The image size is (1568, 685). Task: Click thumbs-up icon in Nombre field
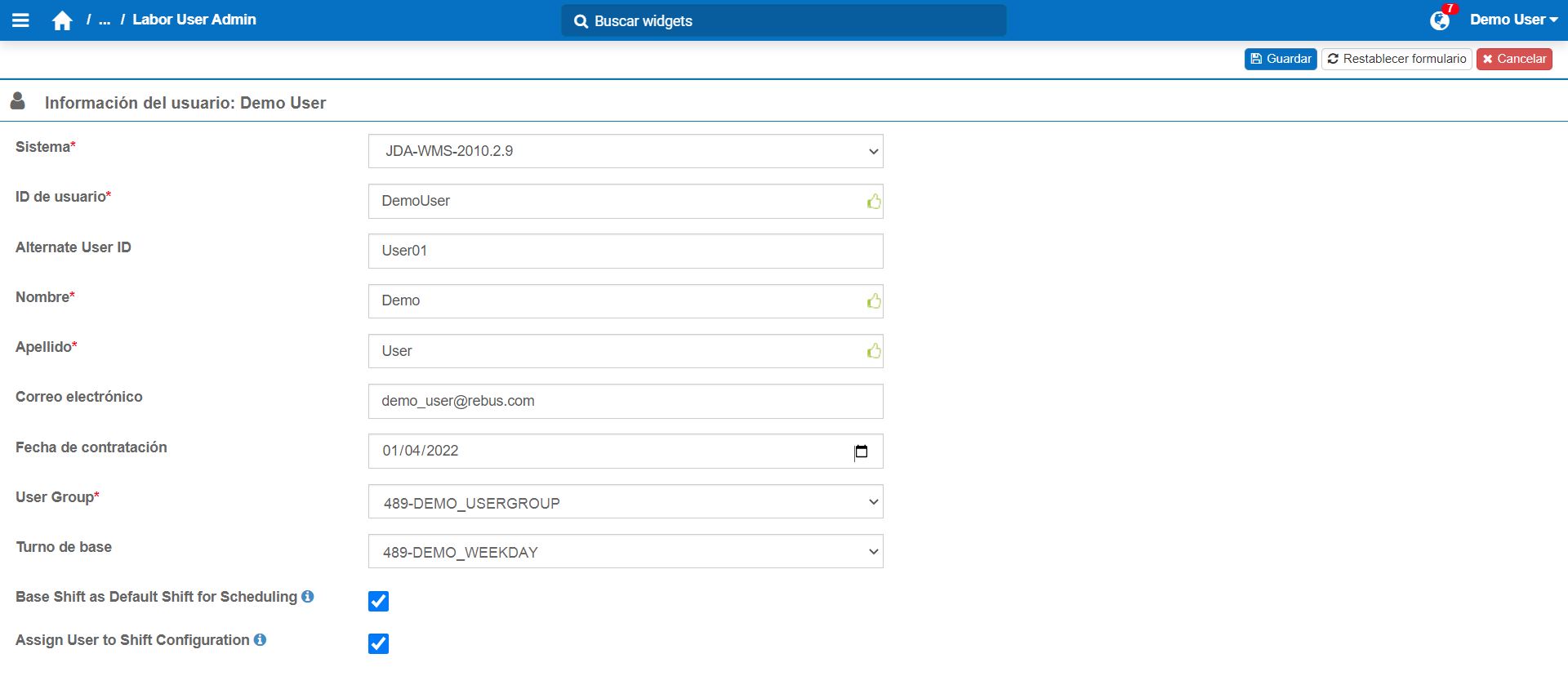874,301
